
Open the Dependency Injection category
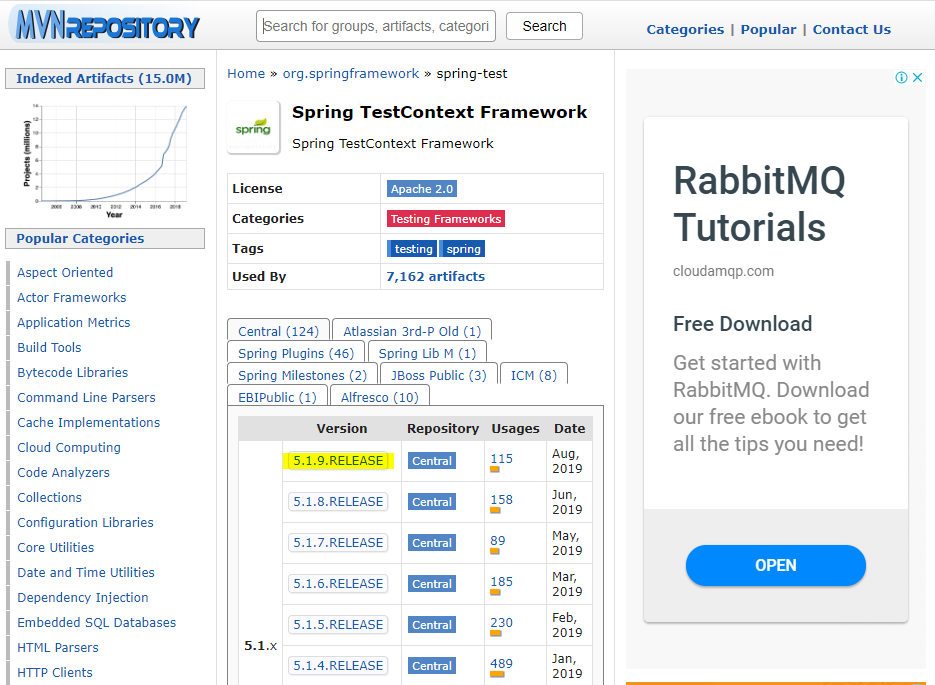pos(82,597)
